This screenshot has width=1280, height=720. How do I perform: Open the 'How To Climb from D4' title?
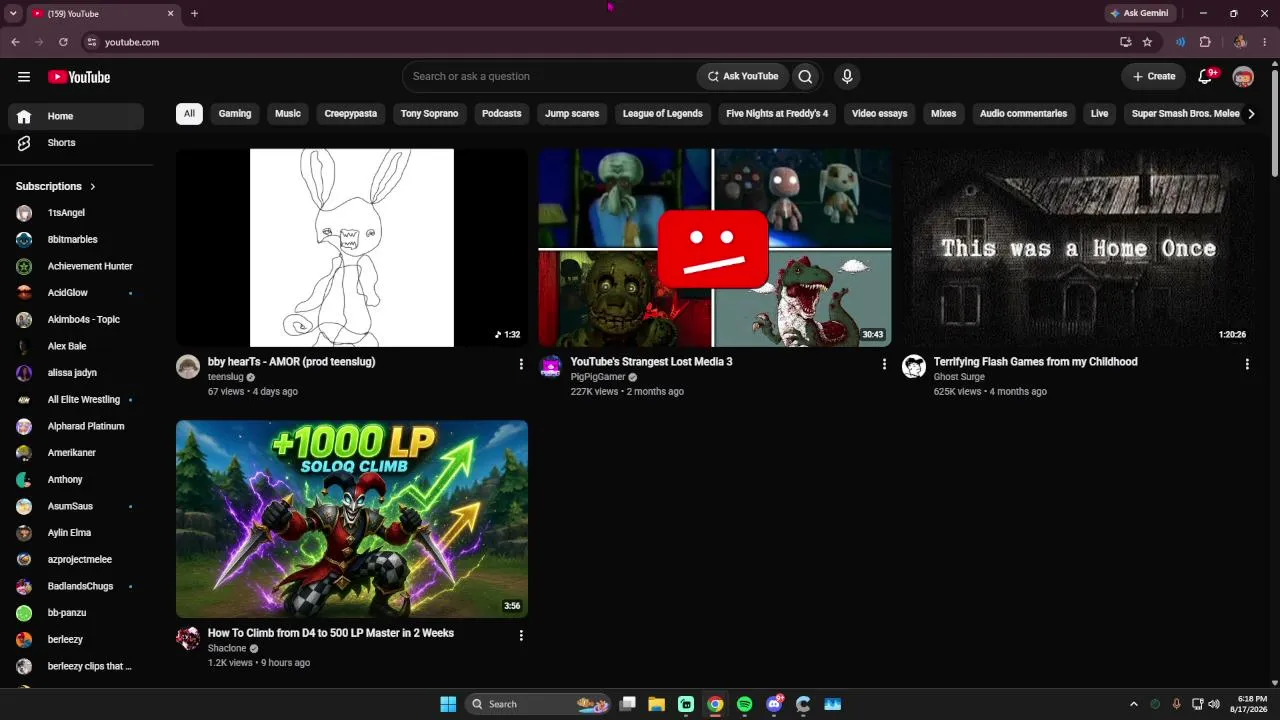point(331,633)
